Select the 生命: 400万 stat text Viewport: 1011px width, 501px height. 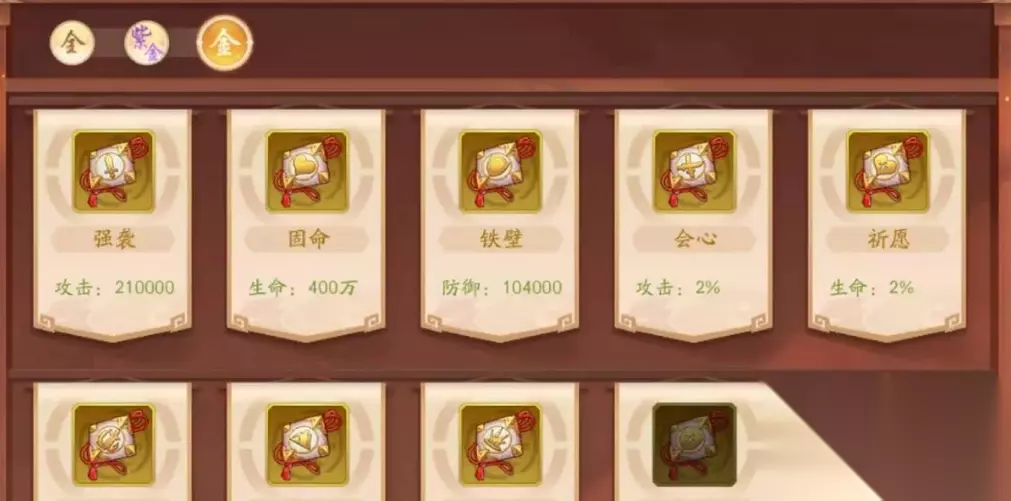[x=303, y=288]
